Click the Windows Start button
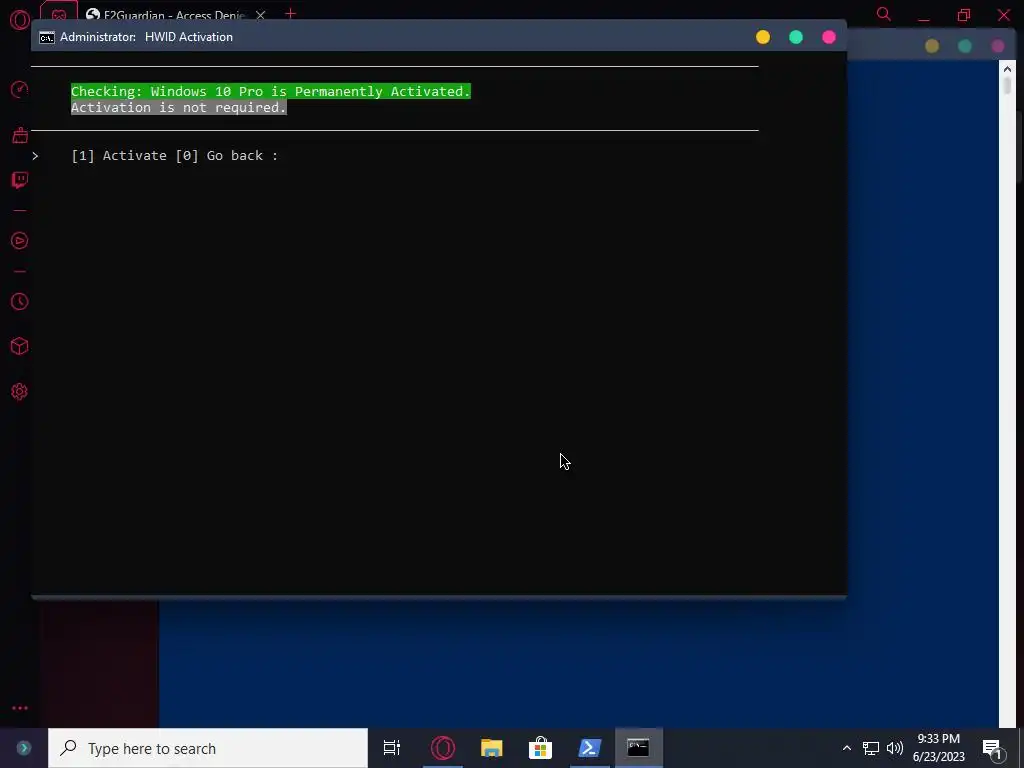 (24, 748)
